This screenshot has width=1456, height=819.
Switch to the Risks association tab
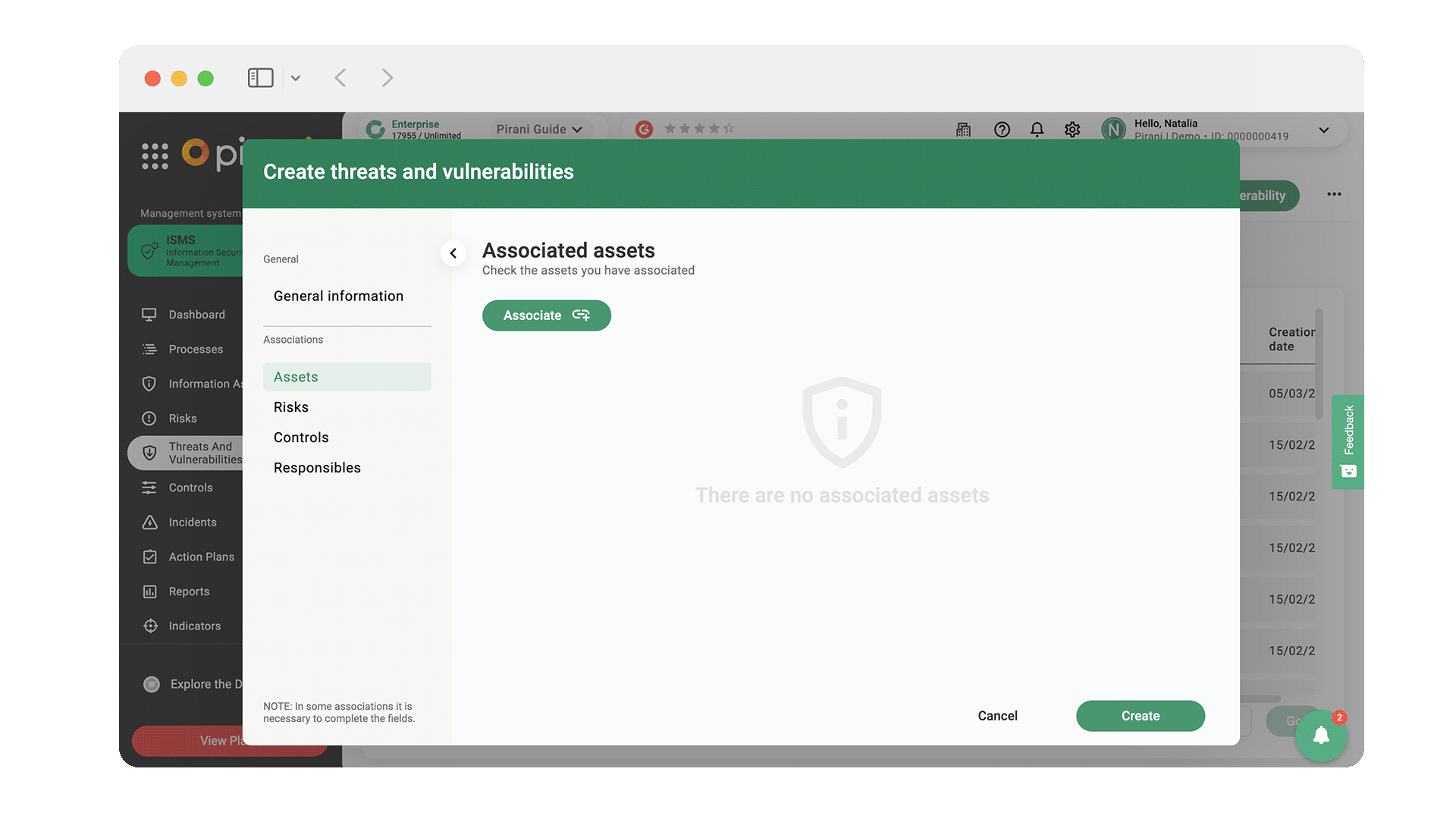[291, 407]
